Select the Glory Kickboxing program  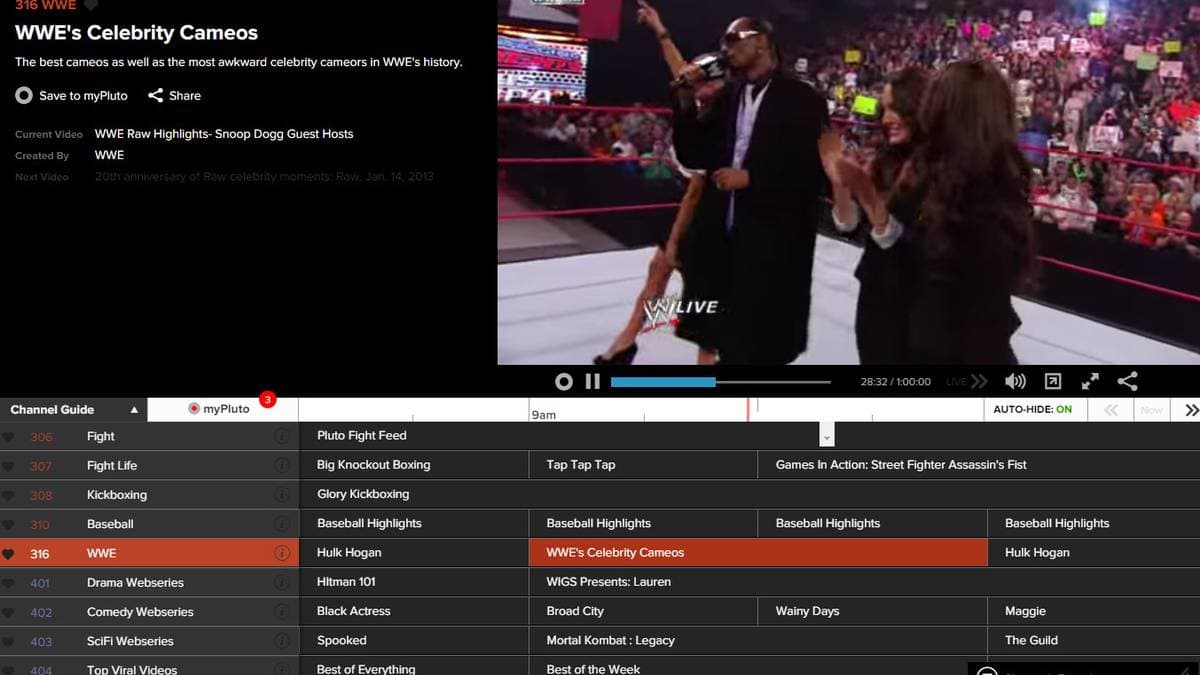749,494
